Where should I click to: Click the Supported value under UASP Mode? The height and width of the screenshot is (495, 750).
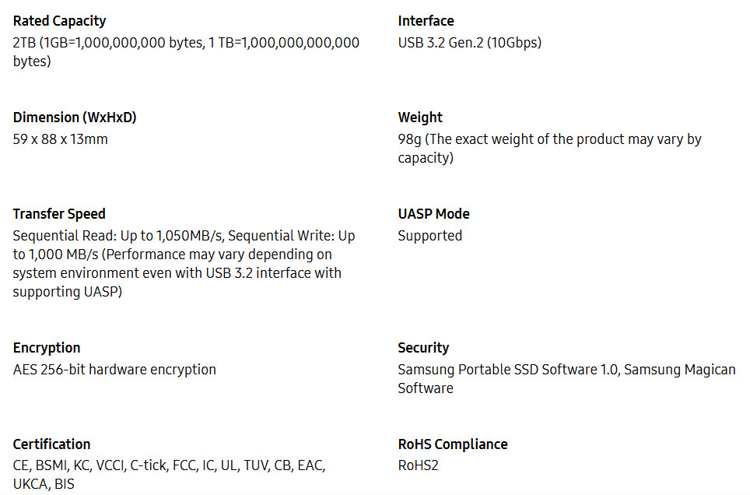point(430,236)
